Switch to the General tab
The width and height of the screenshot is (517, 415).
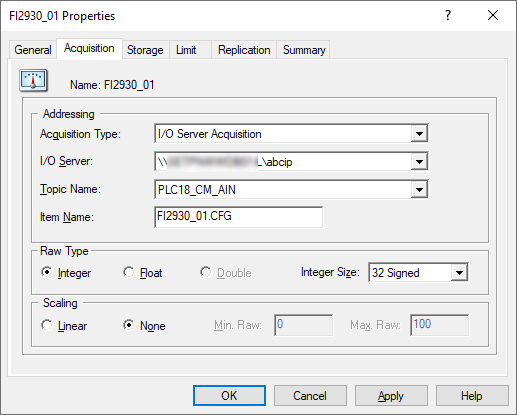click(x=33, y=50)
